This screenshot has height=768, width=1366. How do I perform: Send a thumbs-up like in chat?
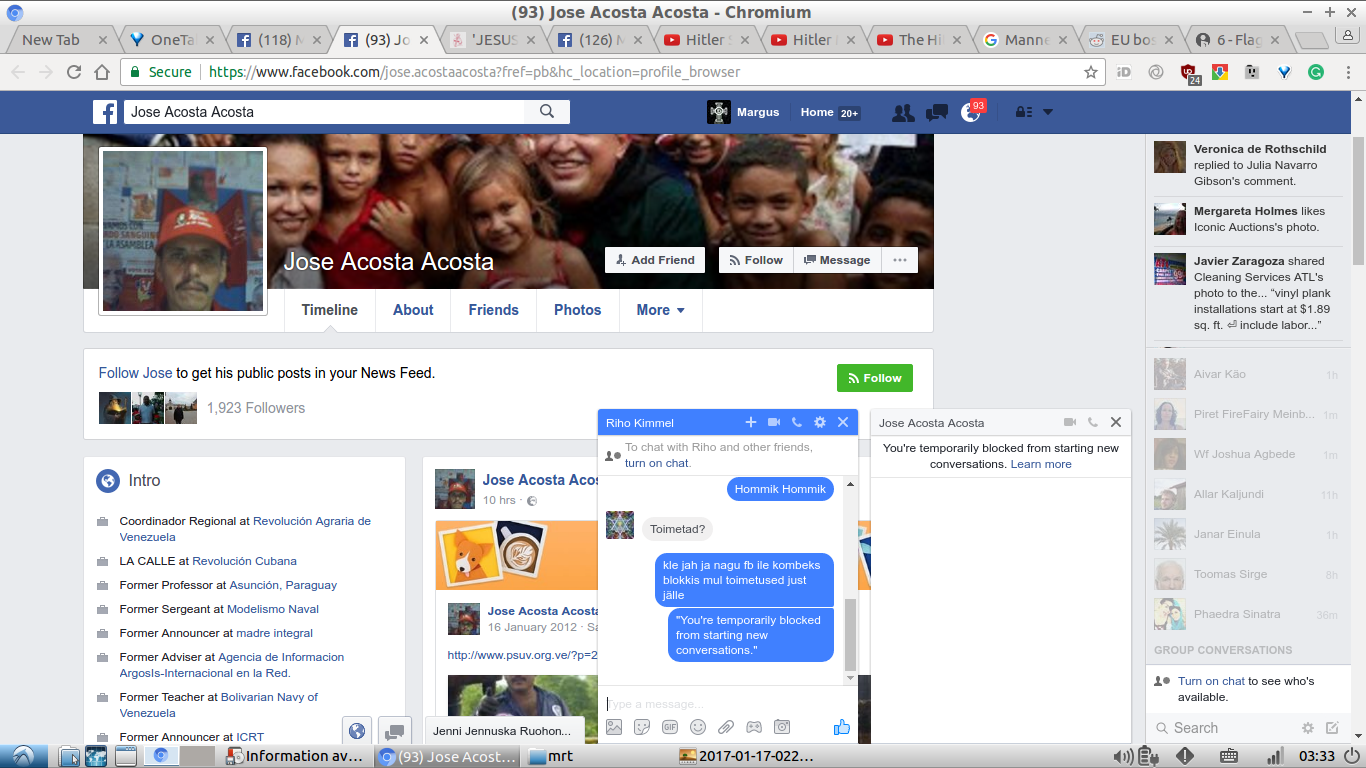[841, 727]
